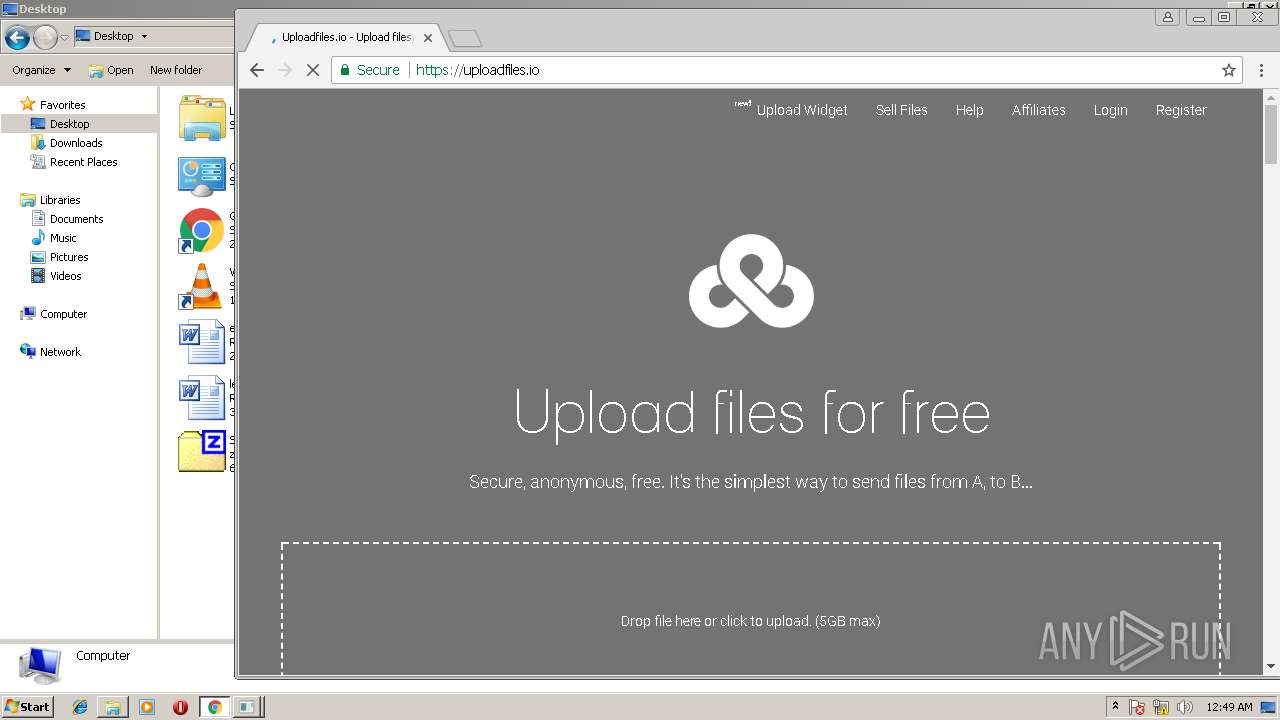Screen dimensions: 1280x720
Task: Click the Opera taskbar icon
Action: (180, 707)
